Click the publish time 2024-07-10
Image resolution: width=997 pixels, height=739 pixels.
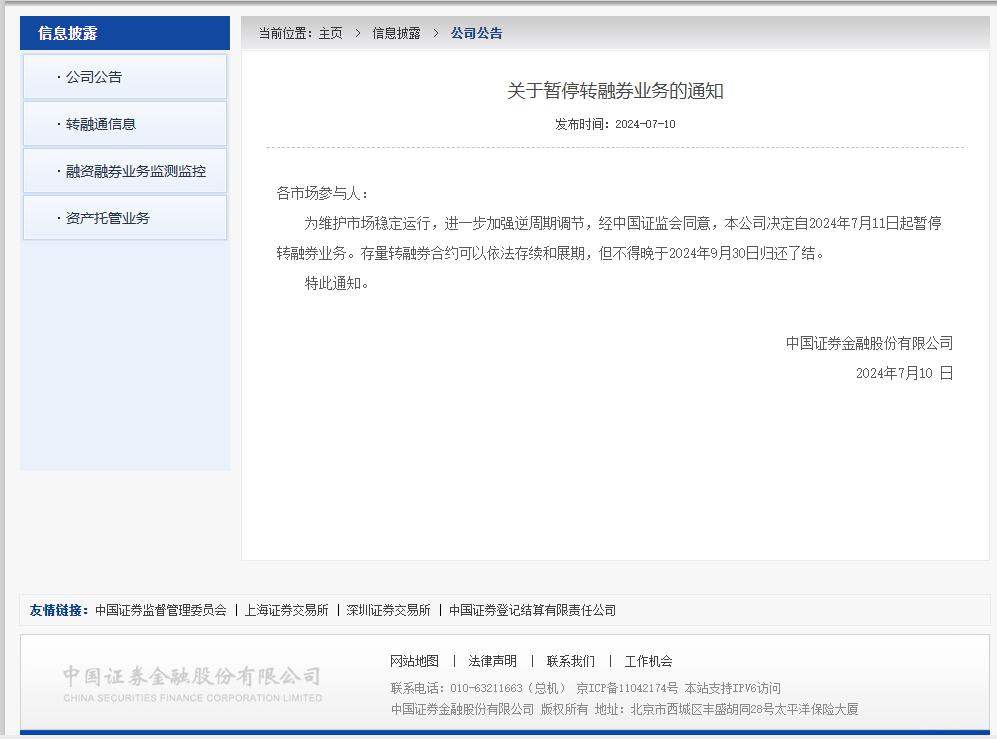click(645, 124)
